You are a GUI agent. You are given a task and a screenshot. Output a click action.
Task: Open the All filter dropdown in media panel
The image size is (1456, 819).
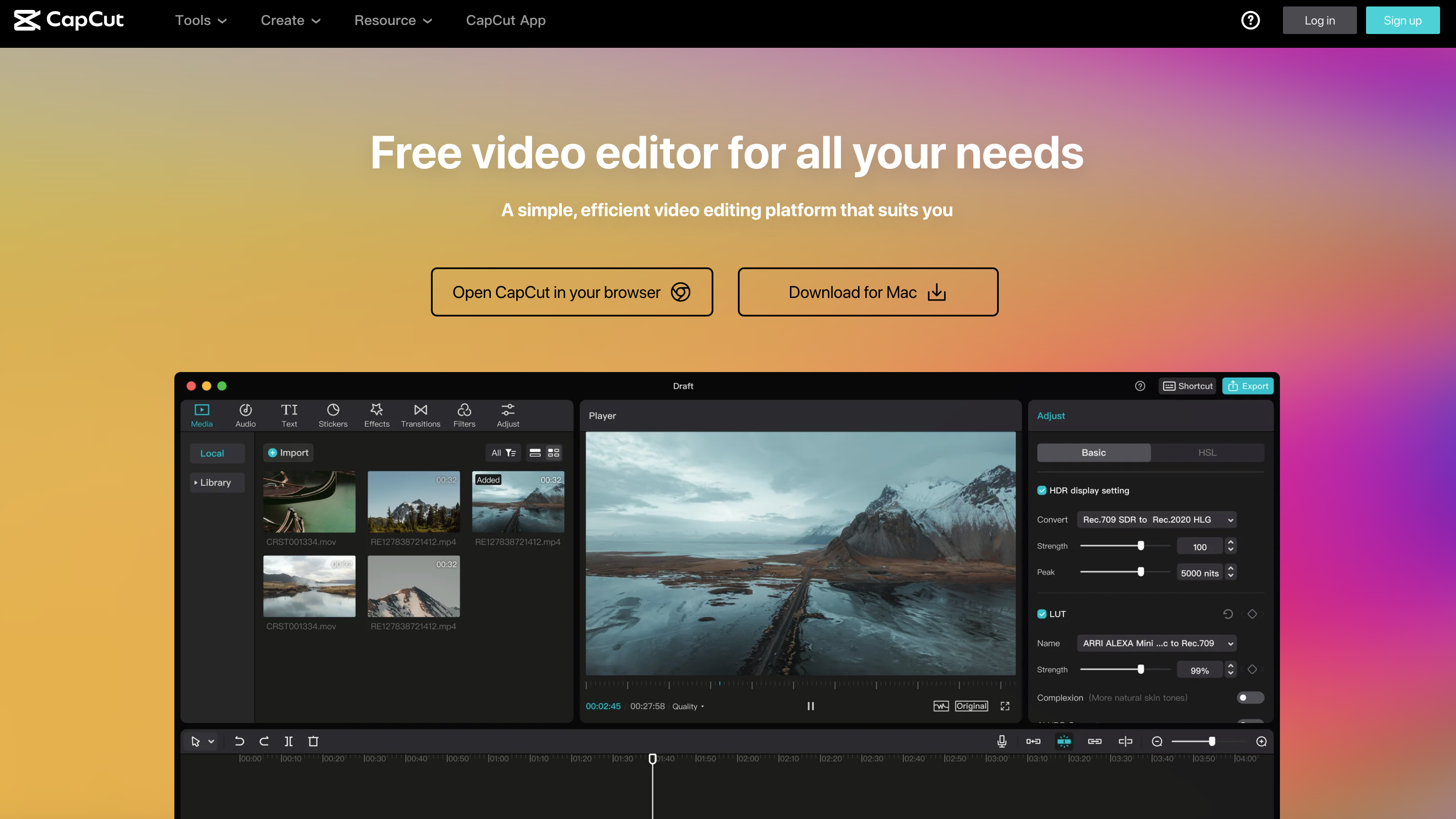[x=503, y=453]
